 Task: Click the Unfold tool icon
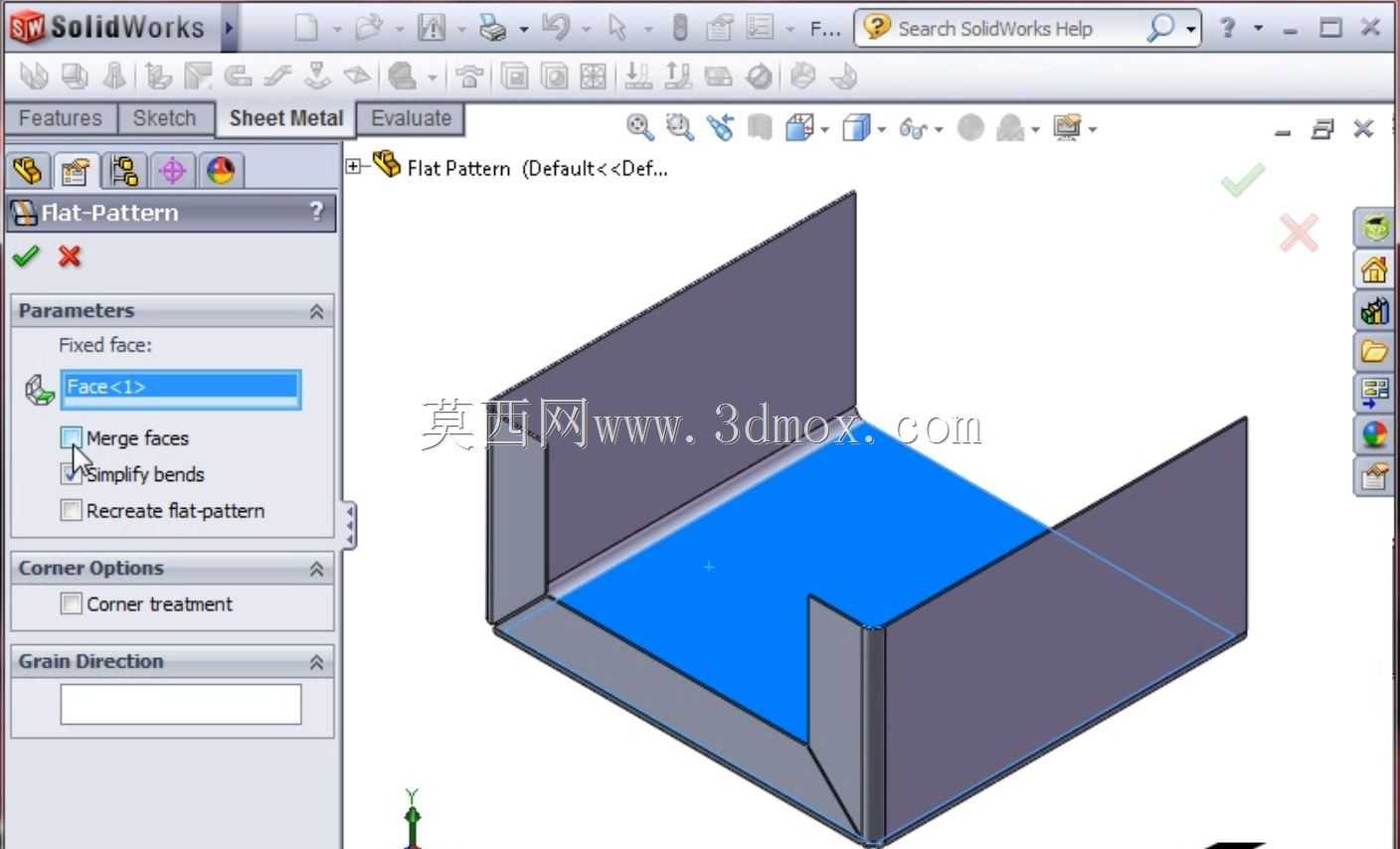click(x=637, y=77)
